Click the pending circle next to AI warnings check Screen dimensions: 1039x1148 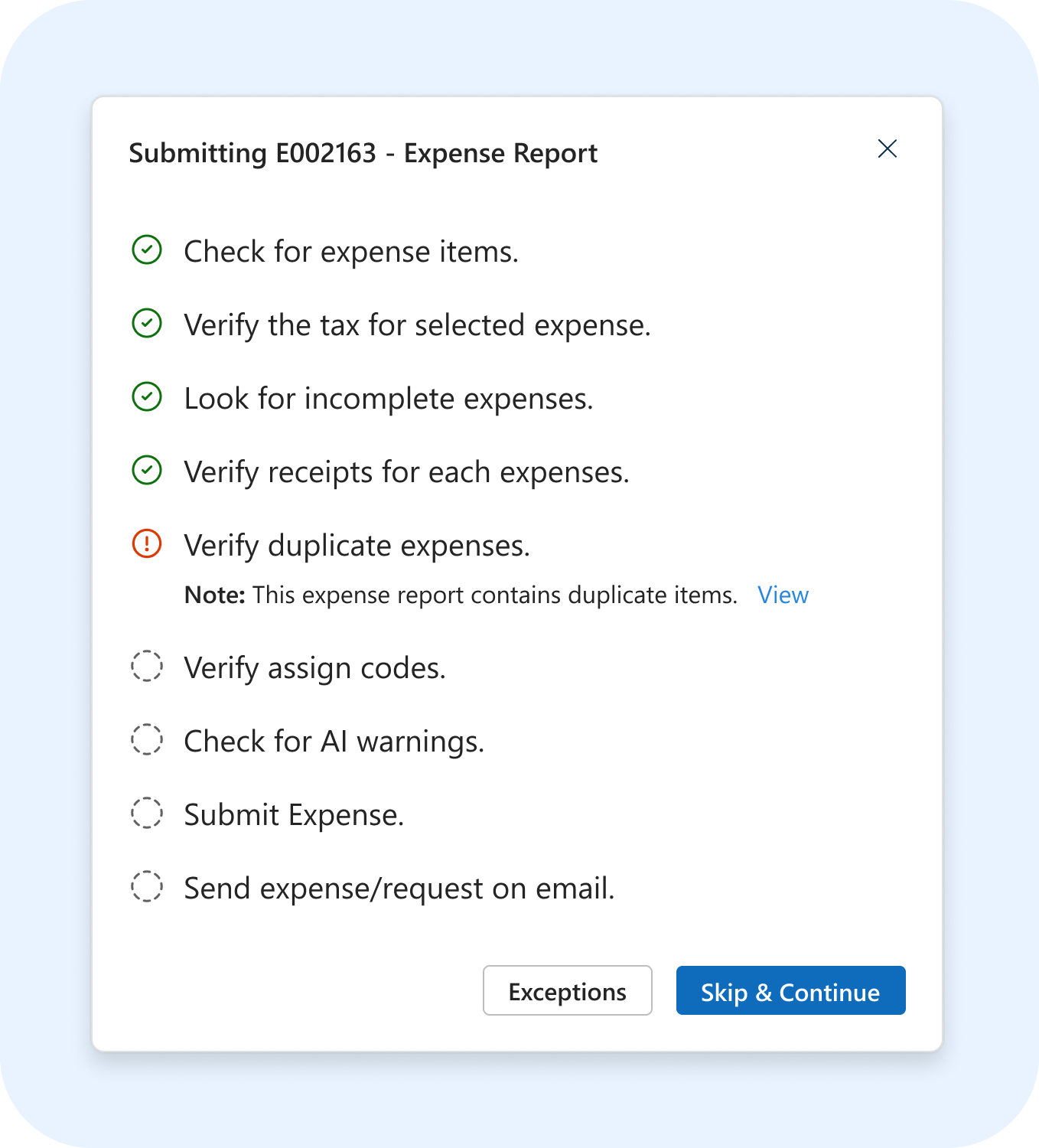pyautogui.click(x=147, y=739)
